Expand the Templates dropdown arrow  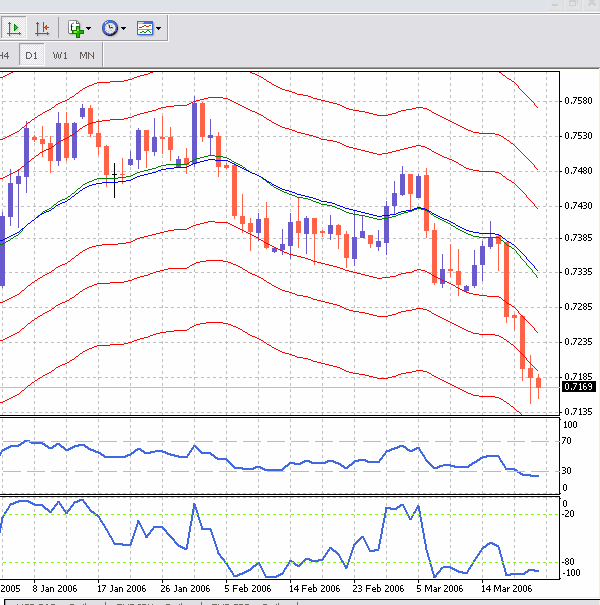pos(159,29)
